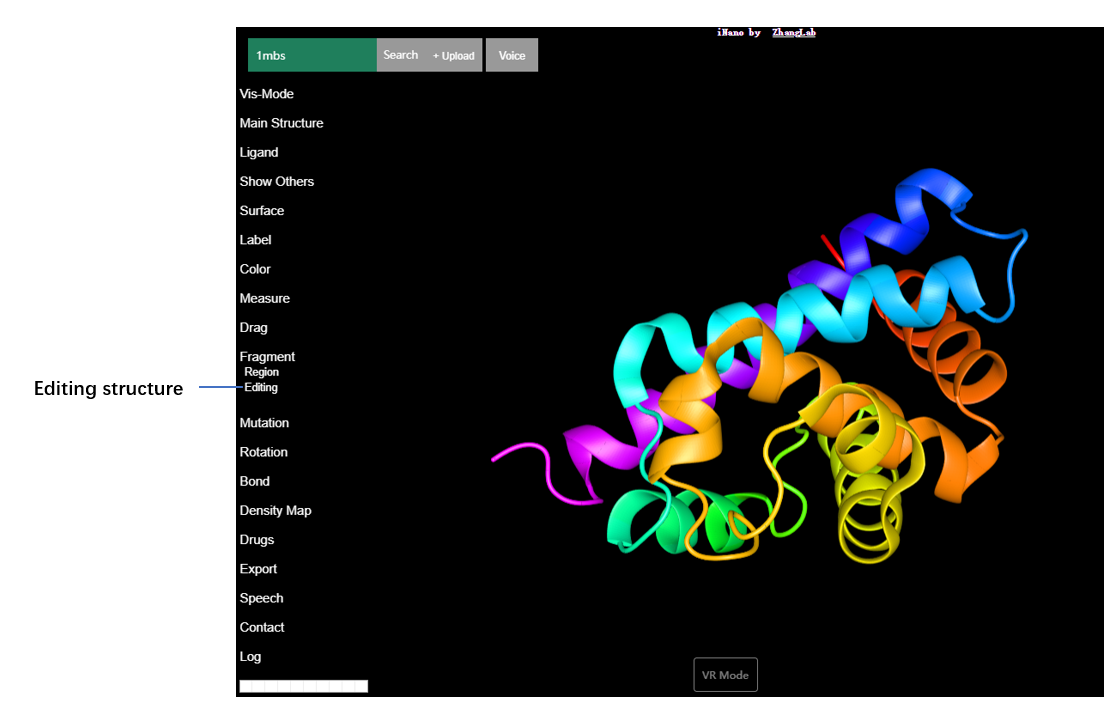Open the Mutation menu
Screen dimensions: 1115x715
264,423
